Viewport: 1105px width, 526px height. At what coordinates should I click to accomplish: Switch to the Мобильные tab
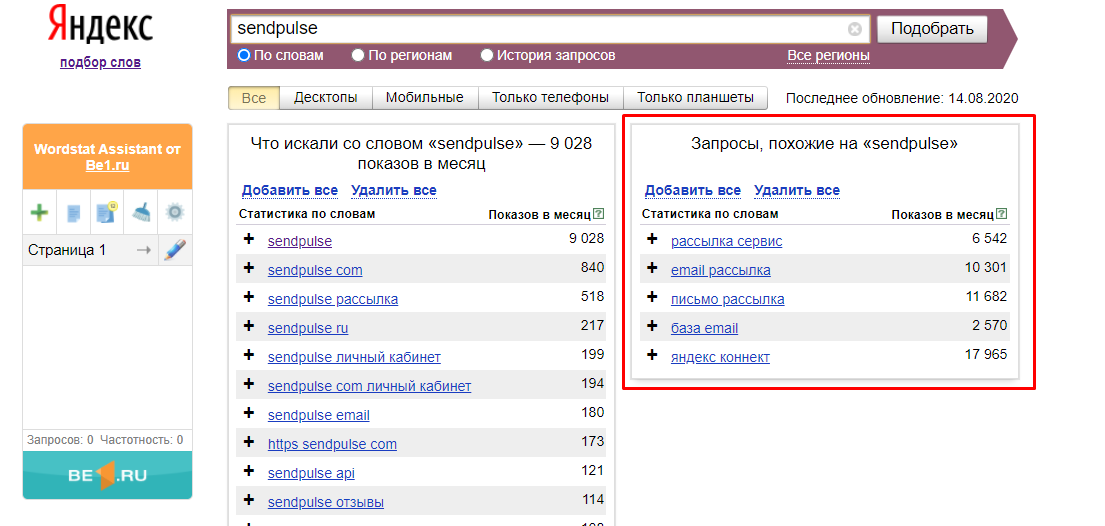[425, 98]
